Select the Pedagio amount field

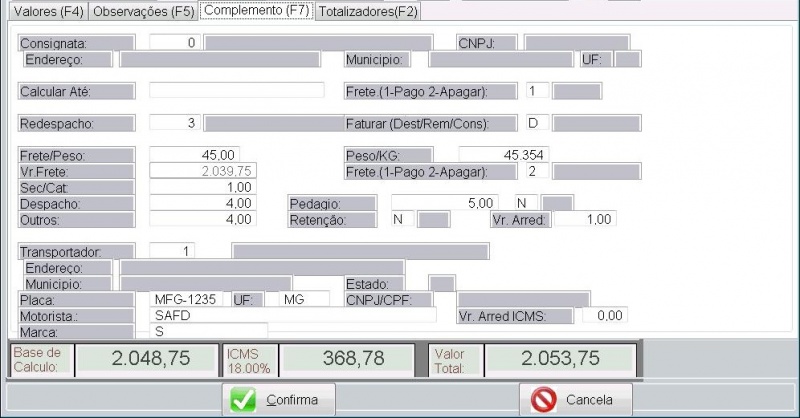click(445, 203)
